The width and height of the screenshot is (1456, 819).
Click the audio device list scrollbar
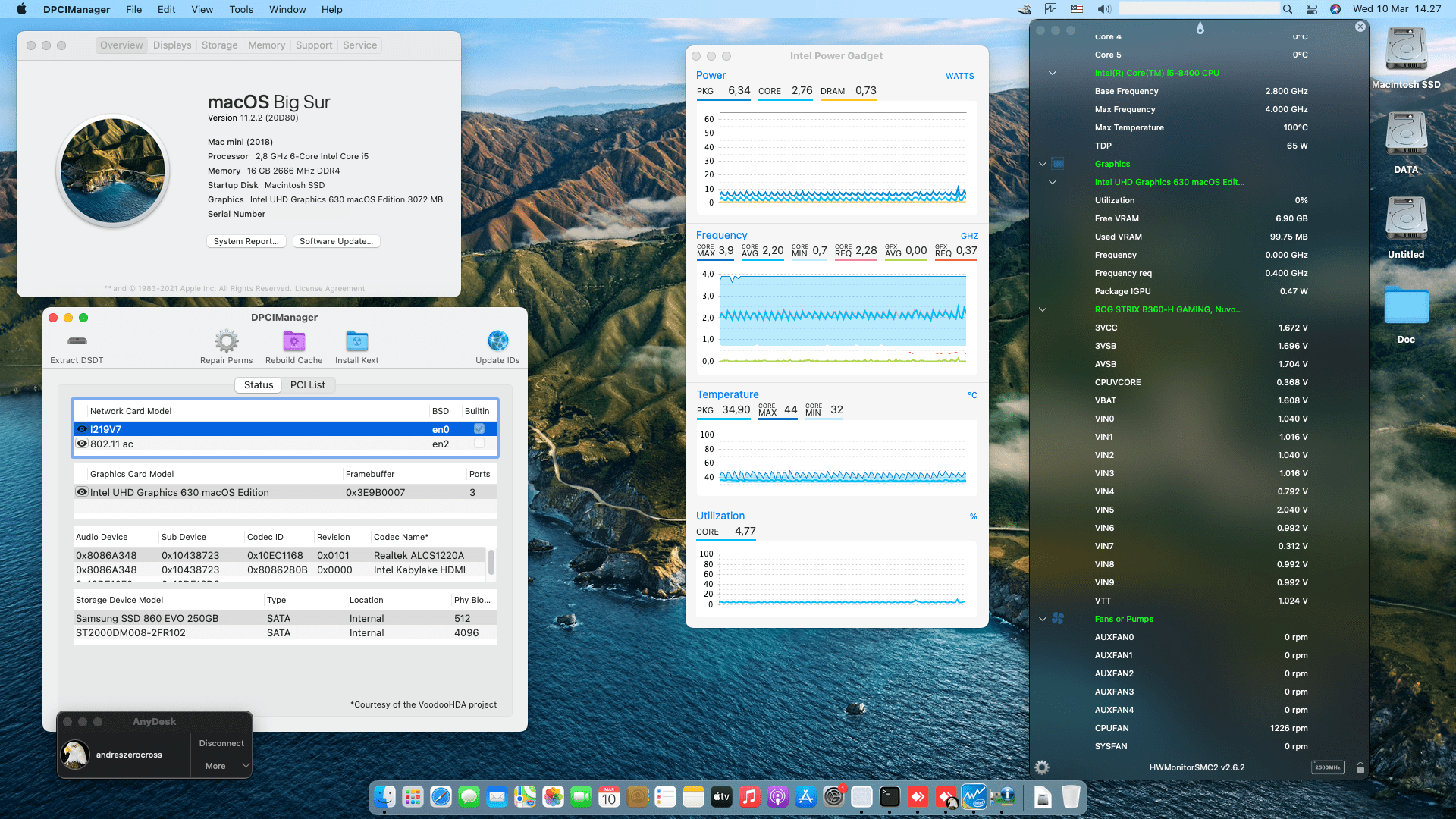coord(491,562)
